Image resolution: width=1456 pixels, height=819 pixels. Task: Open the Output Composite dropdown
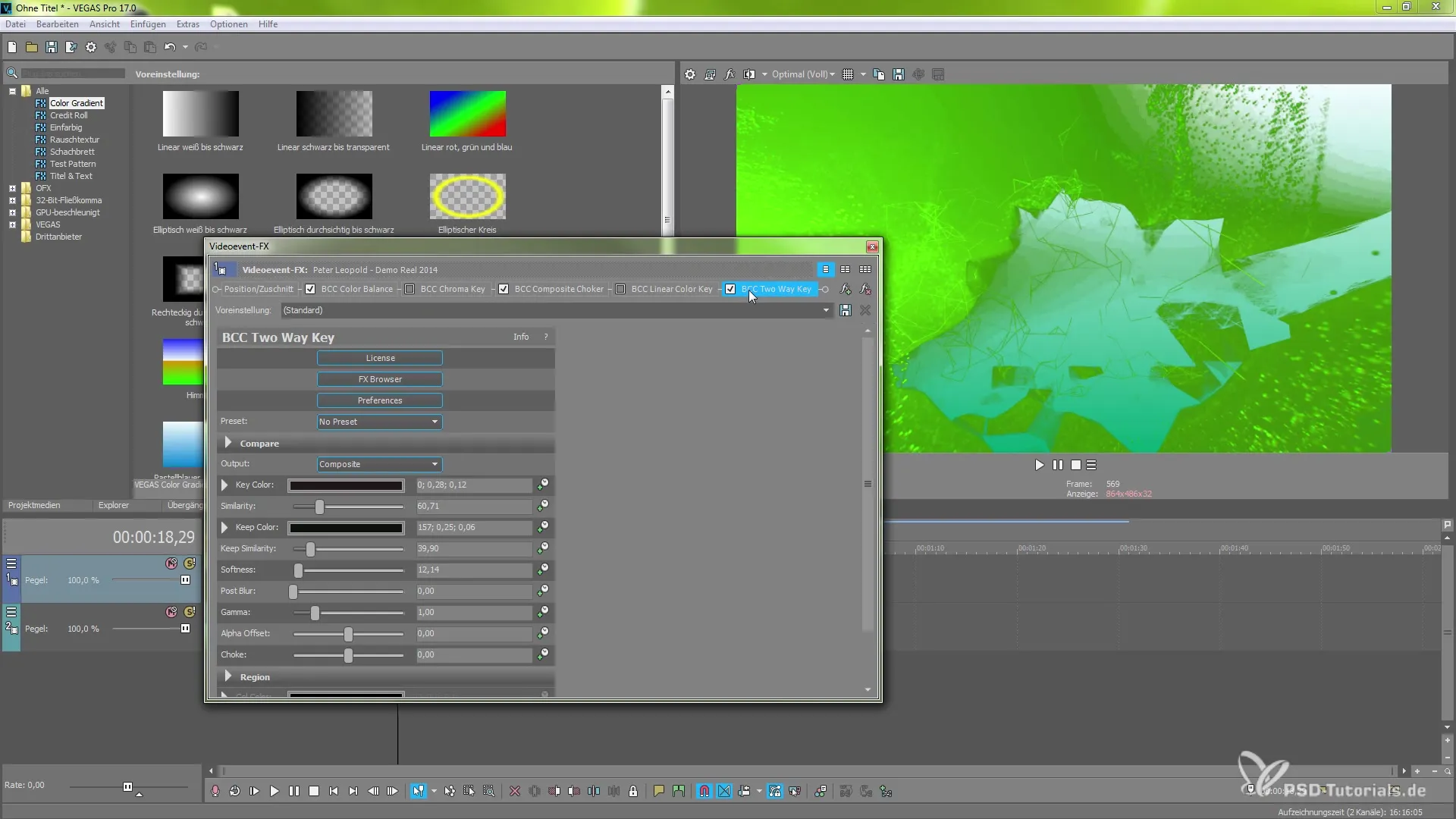pyautogui.click(x=379, y=464)
